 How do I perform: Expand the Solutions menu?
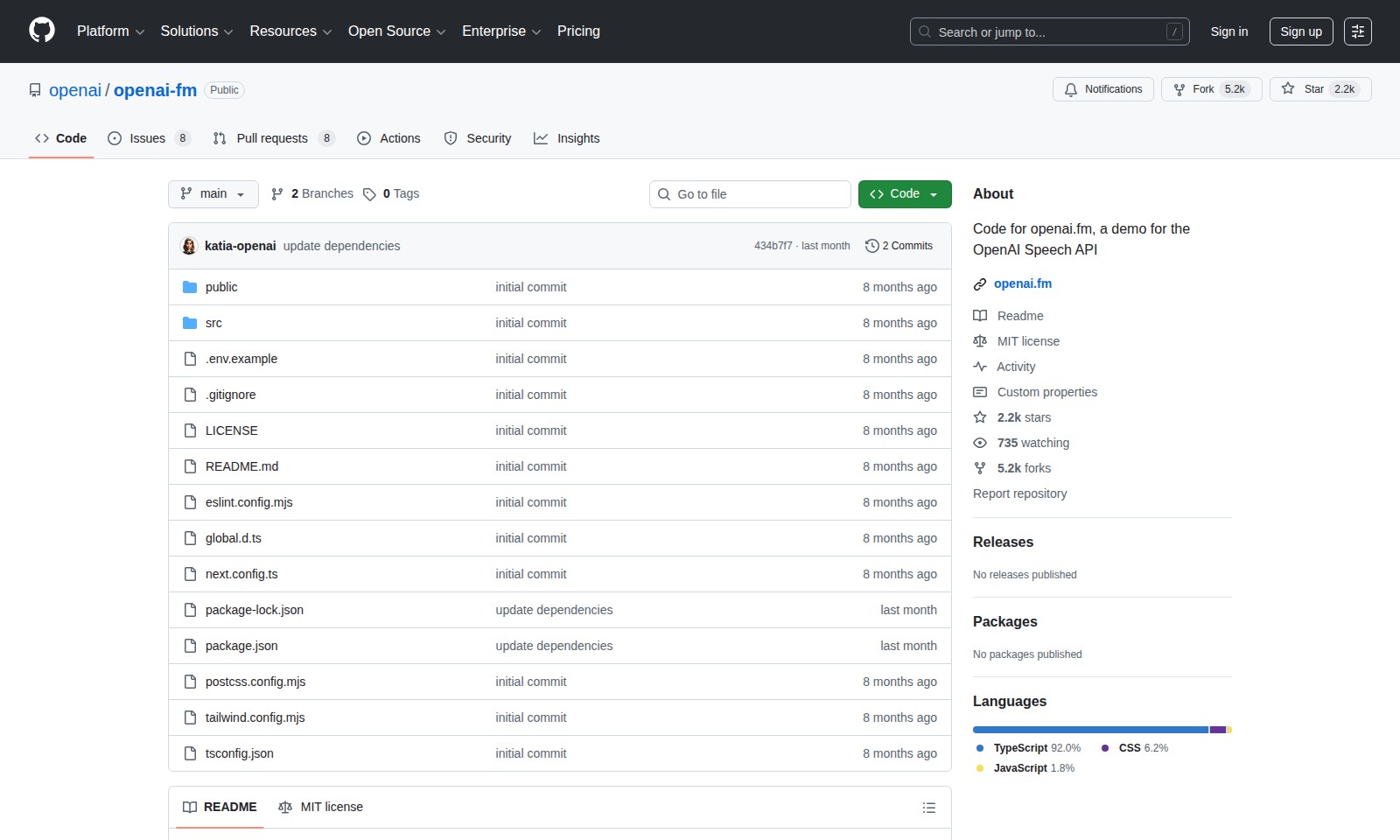(x=197, y=31)
